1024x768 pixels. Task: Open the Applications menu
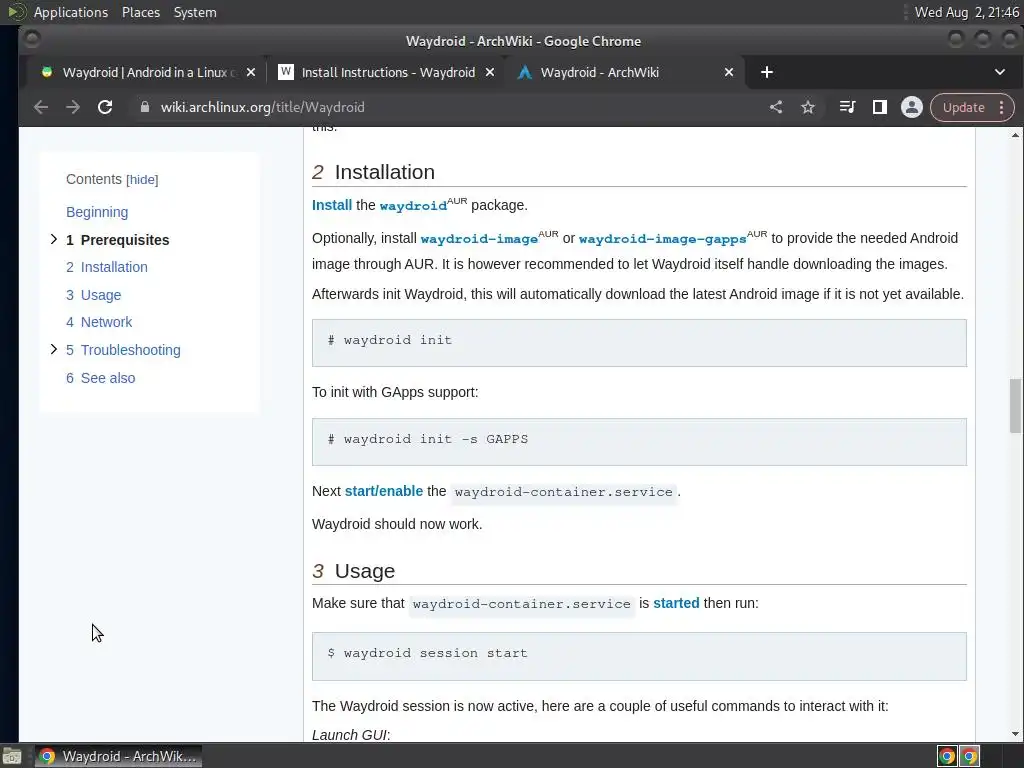pyautogui.click(x=71, y=12)
